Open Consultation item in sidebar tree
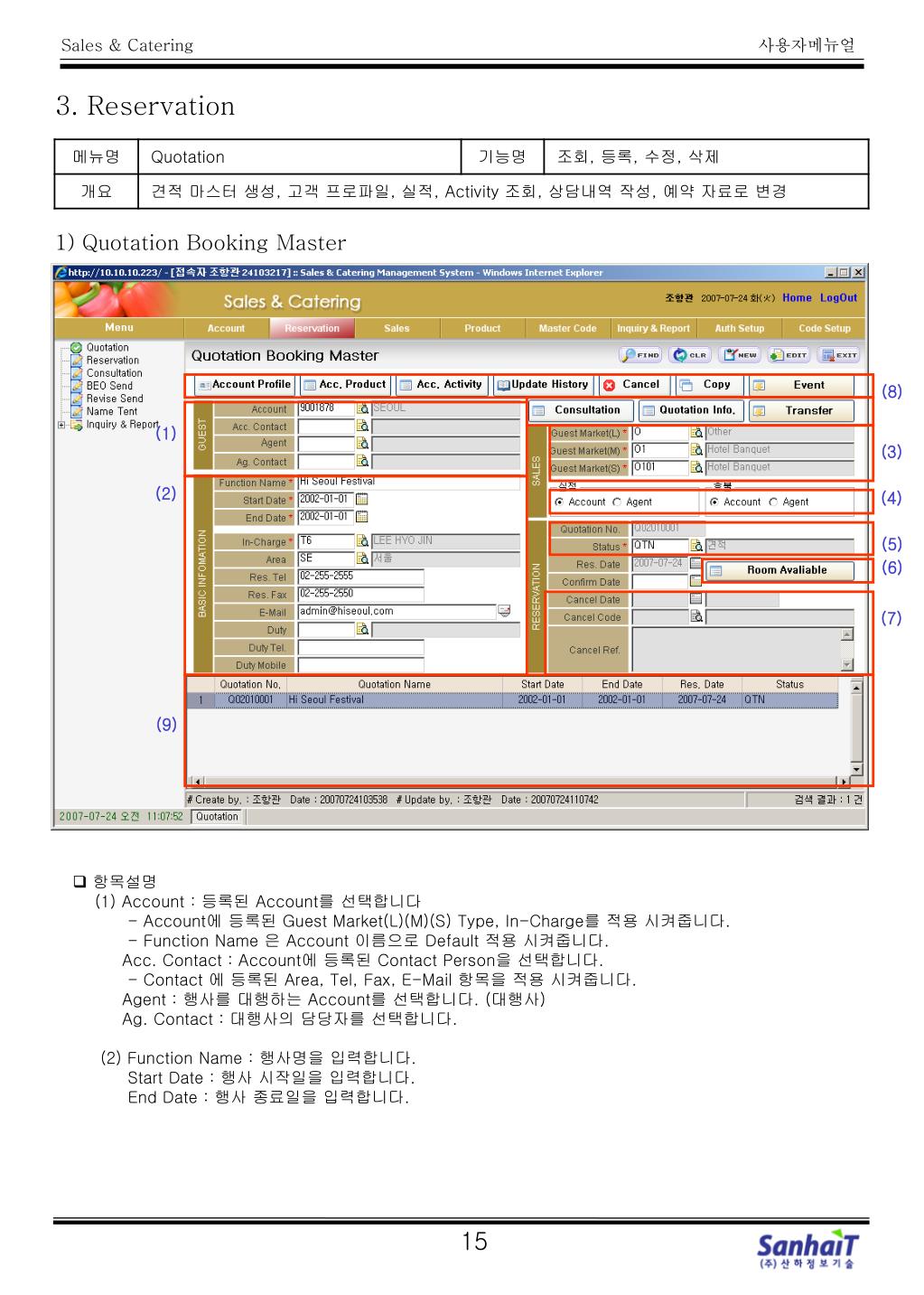Screen dimensions: 924x1295 (114, 372)
